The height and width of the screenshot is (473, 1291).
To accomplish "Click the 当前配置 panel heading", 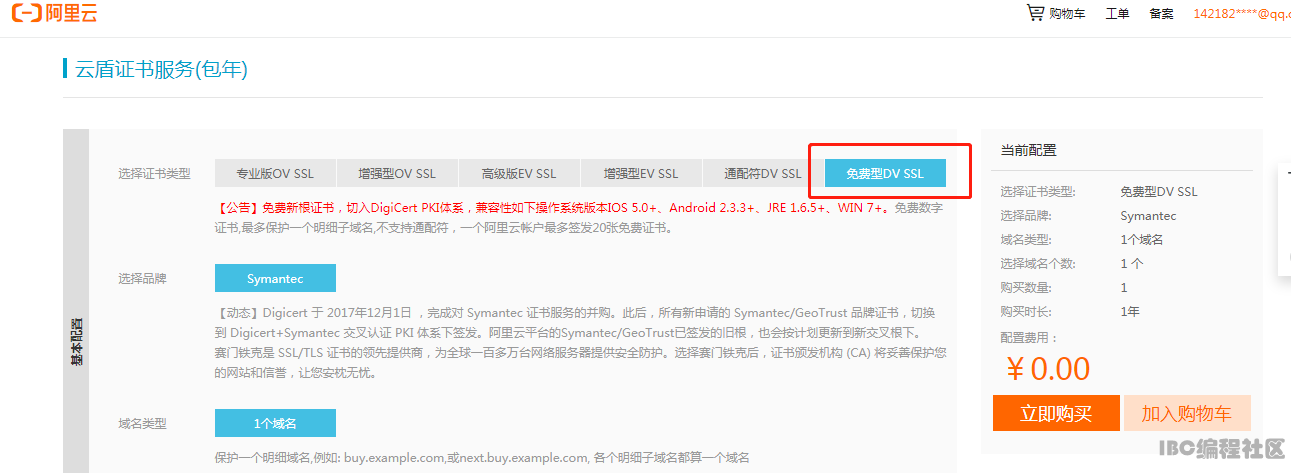I will [1029, 150].
